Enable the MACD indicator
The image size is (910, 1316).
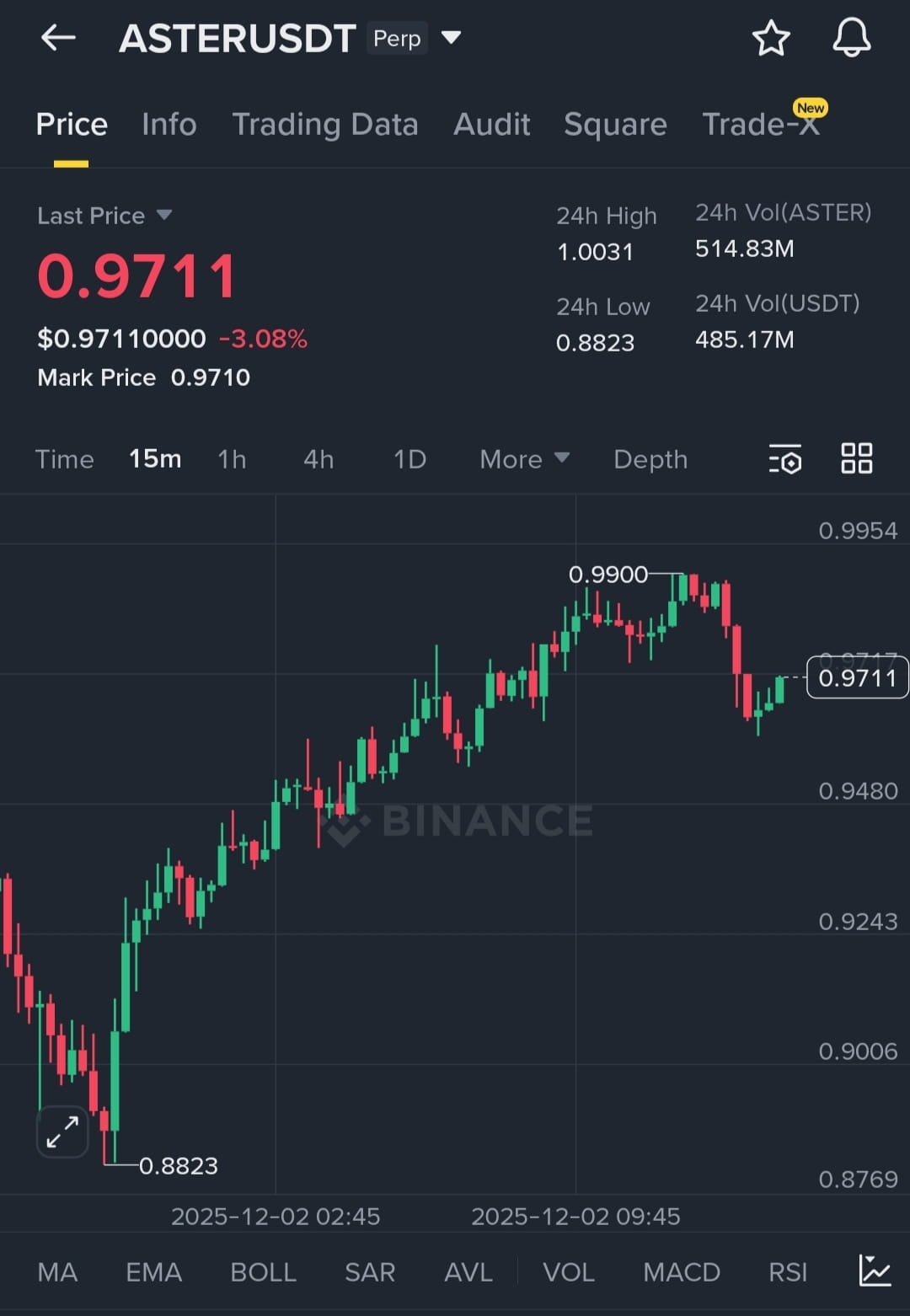681,1272
